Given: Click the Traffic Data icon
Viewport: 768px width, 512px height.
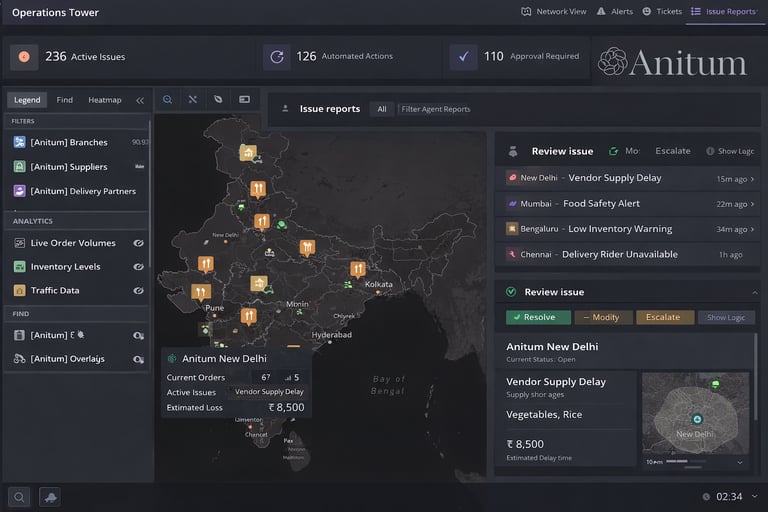Looking at the screenshot, I should (19, 291).
